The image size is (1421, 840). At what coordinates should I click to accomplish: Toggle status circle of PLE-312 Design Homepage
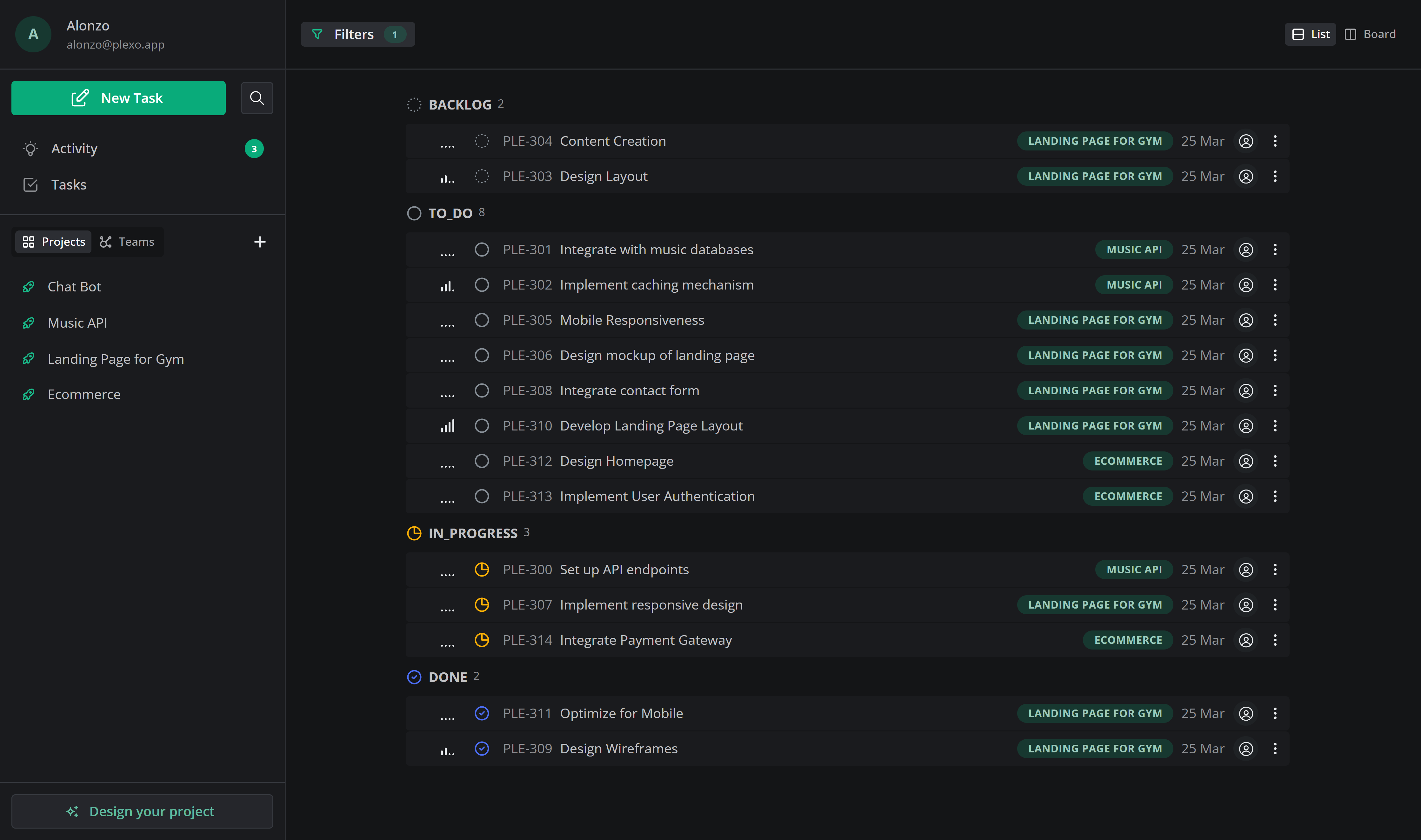[x=482, y=461]
